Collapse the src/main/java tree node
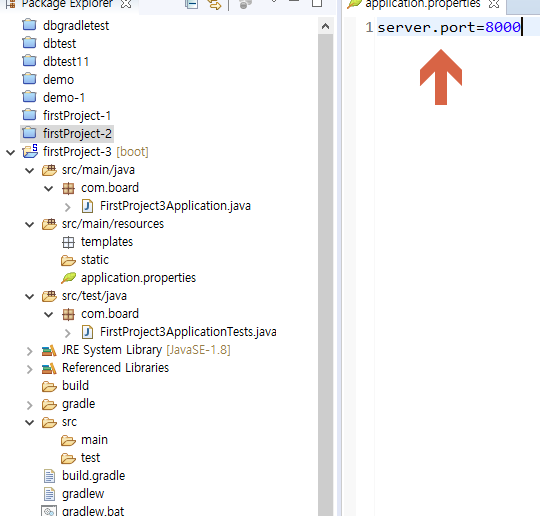This screenshot has width=540, height=516. 30,170
